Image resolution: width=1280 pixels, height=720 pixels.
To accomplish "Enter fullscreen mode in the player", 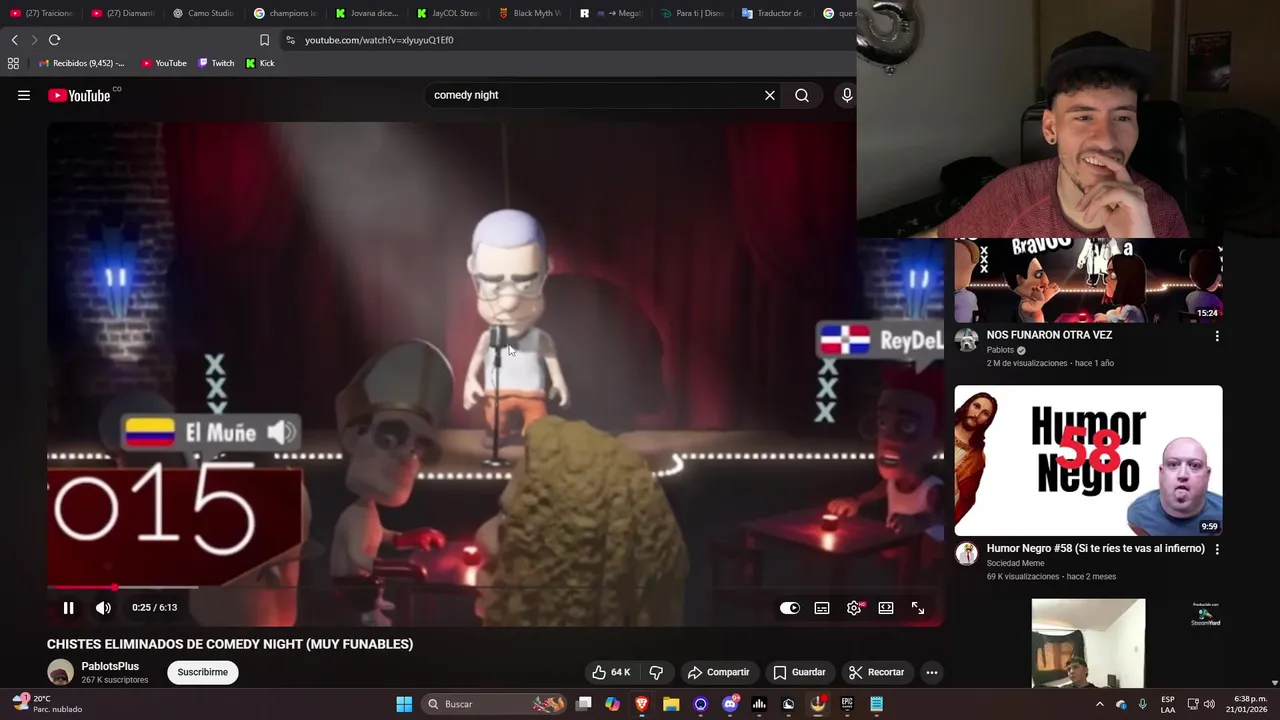I will pyautogui.click(x=918, y=608).
